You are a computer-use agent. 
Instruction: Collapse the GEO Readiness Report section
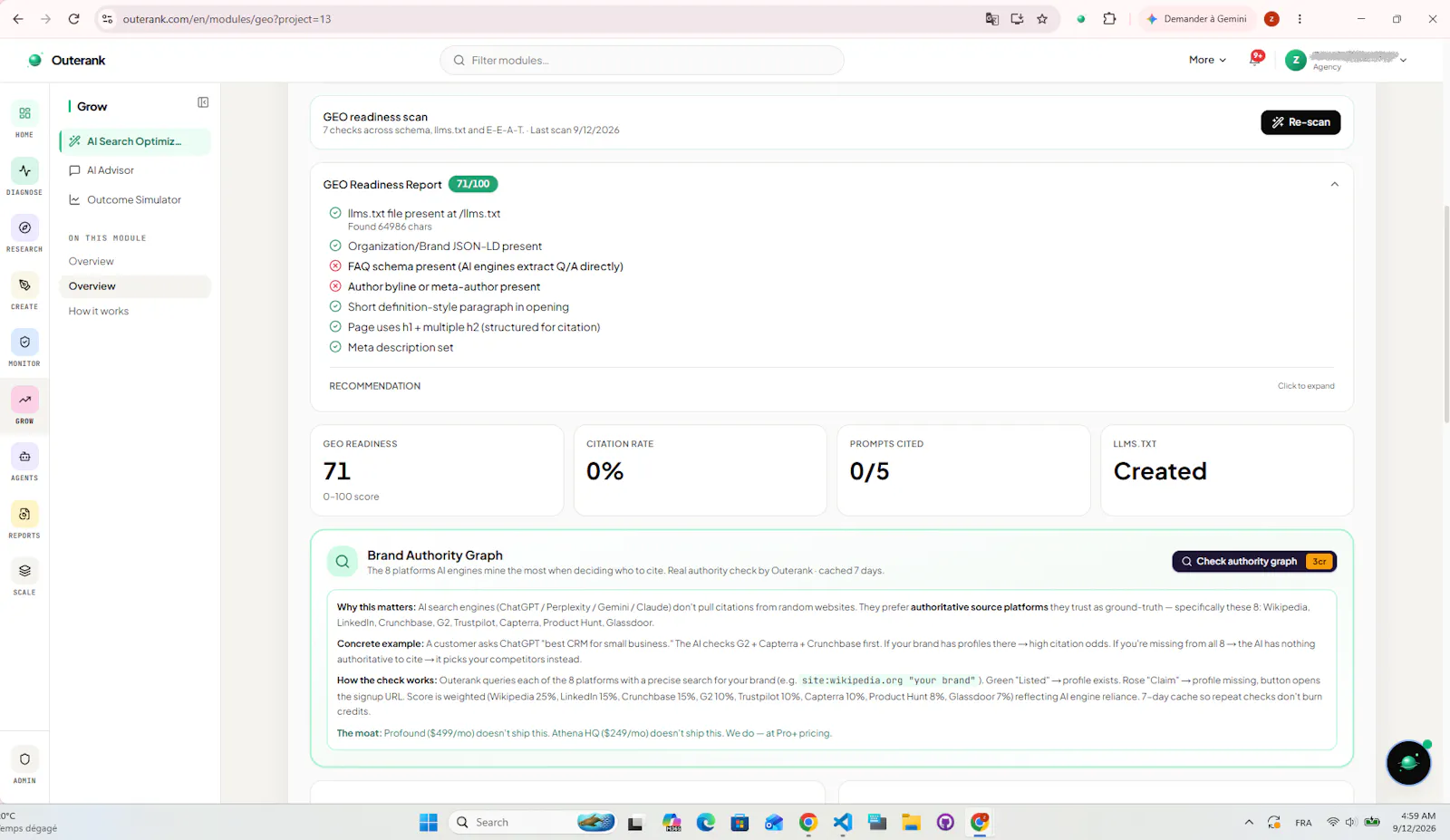point(1334,184)
